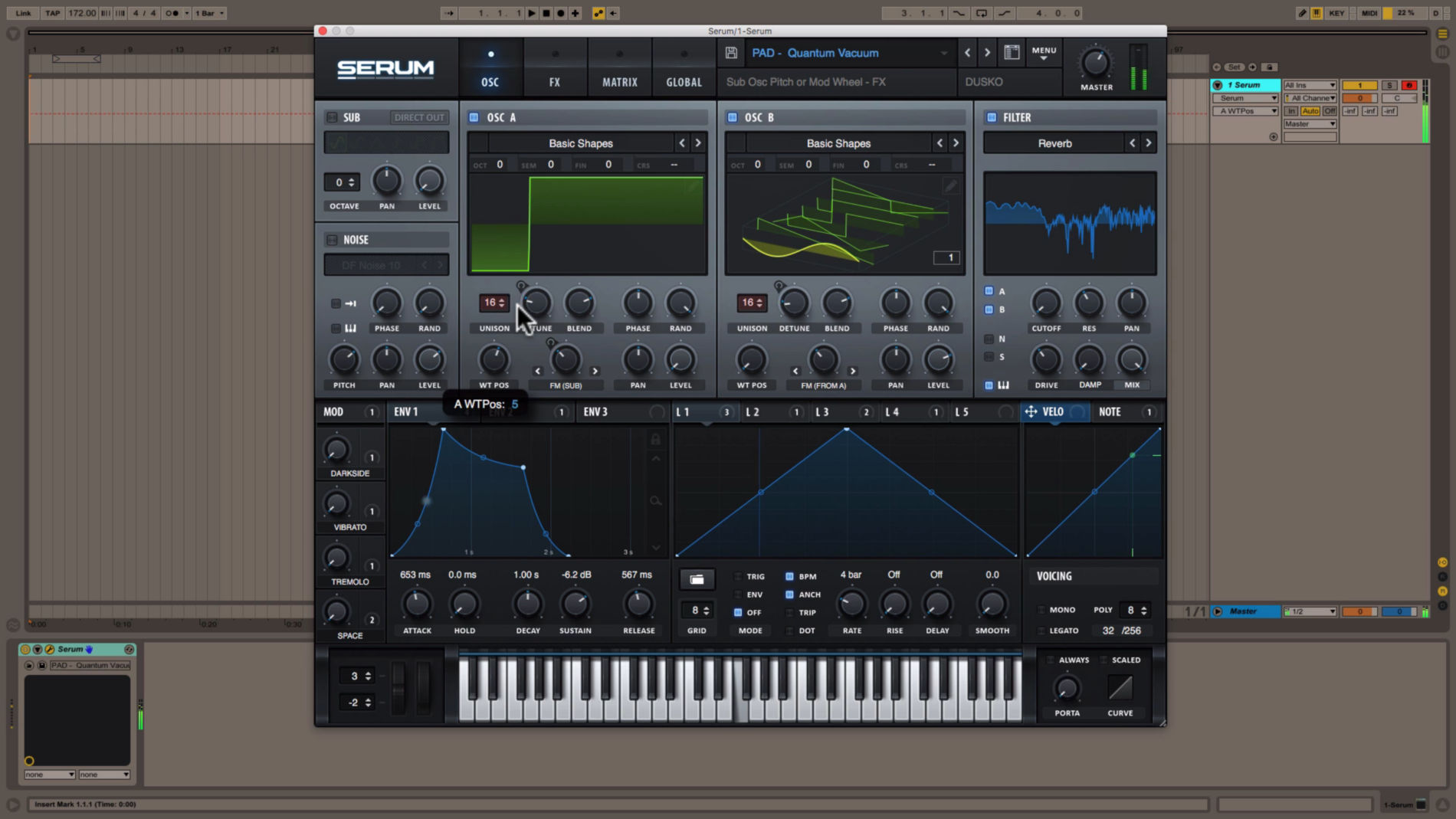This screenshot has width=1456, height=819.
Task: Select previous filter type
Action: [1132, 143]
